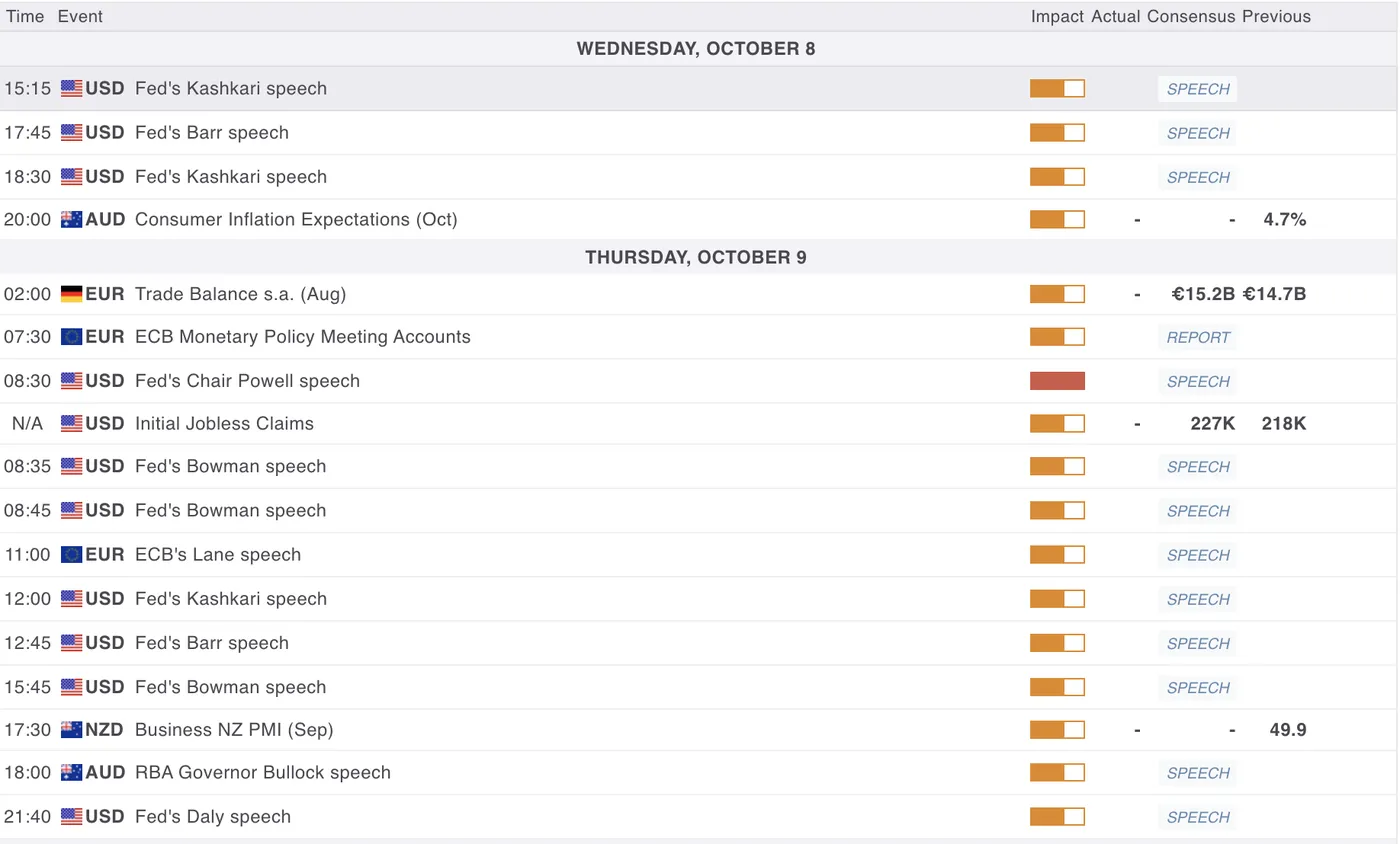
Task: Open the Initial Jobless Claims event
Action: pos(224,424)
